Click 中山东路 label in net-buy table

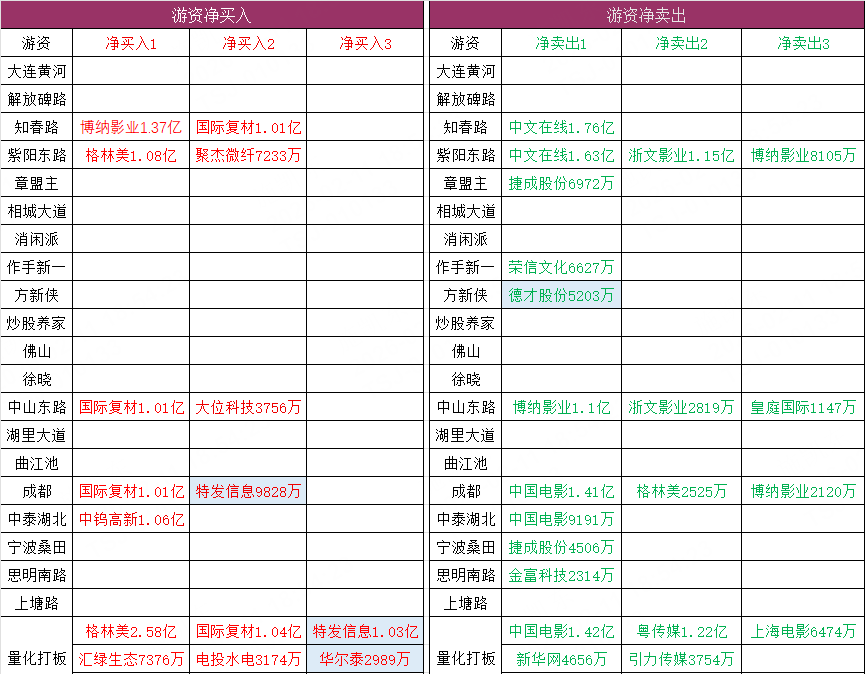36,407
